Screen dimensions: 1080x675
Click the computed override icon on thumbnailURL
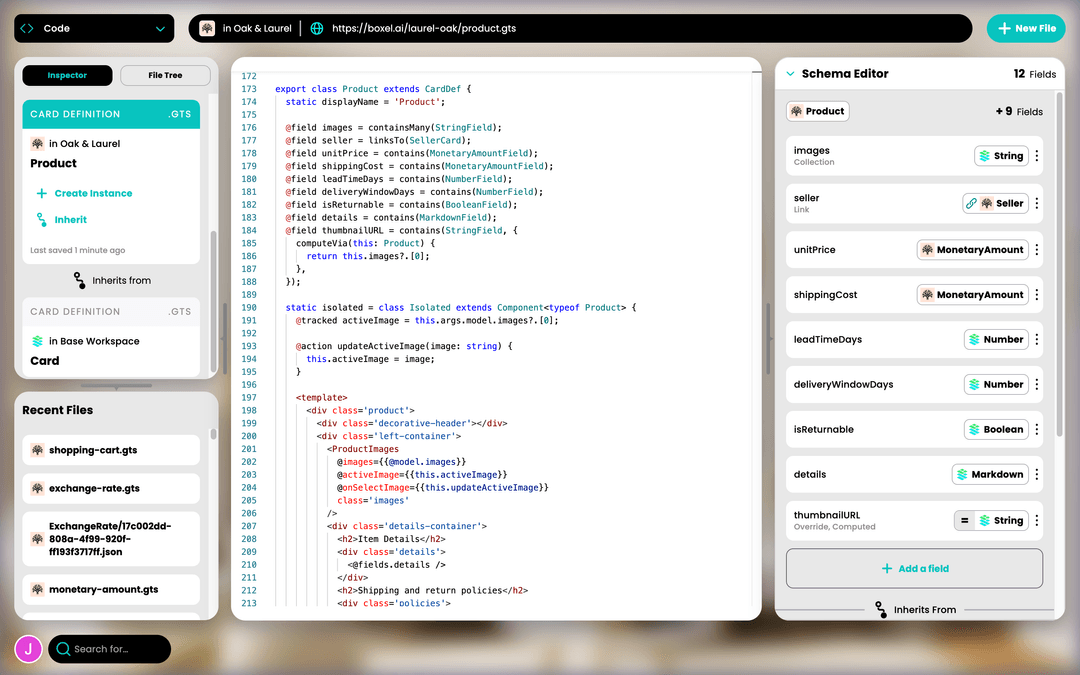click(964, 520)
